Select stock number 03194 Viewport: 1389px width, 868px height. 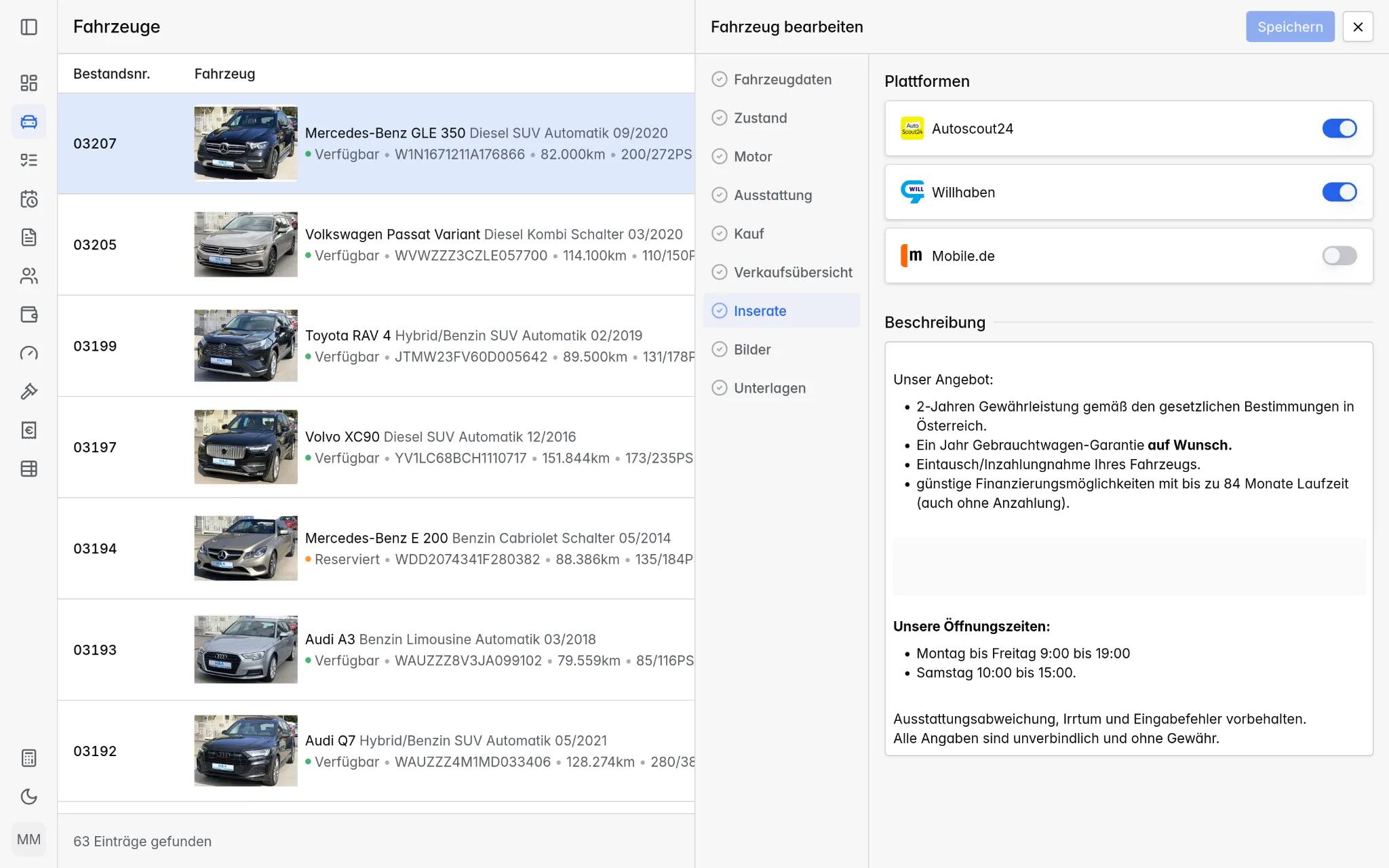coord(95,549)
